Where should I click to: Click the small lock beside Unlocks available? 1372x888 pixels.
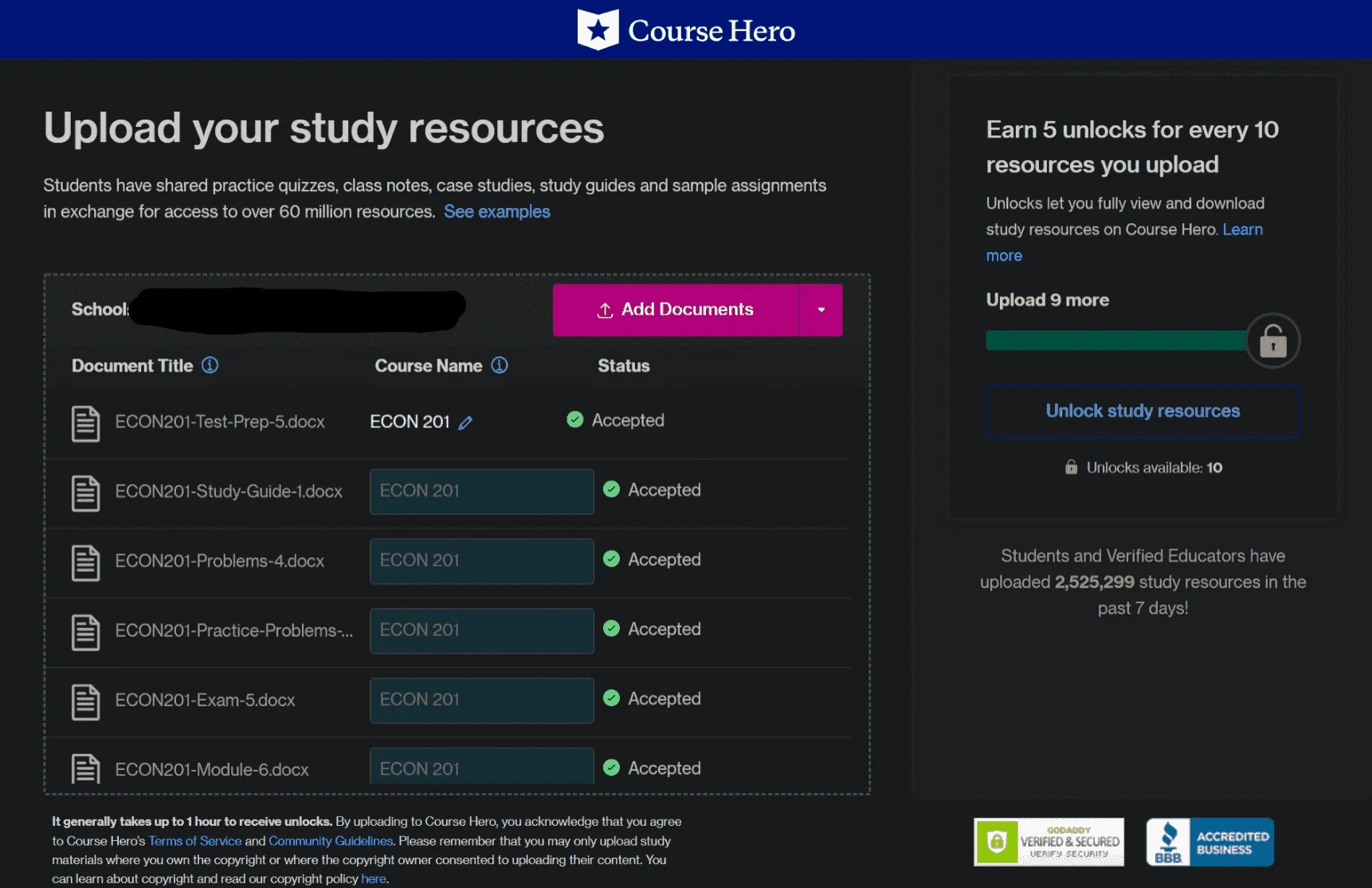tap(1072, 466)
